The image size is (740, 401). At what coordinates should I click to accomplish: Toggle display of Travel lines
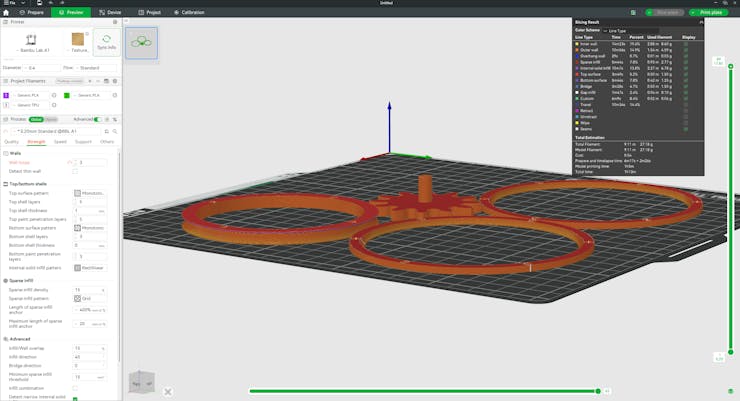click(685, 104)
